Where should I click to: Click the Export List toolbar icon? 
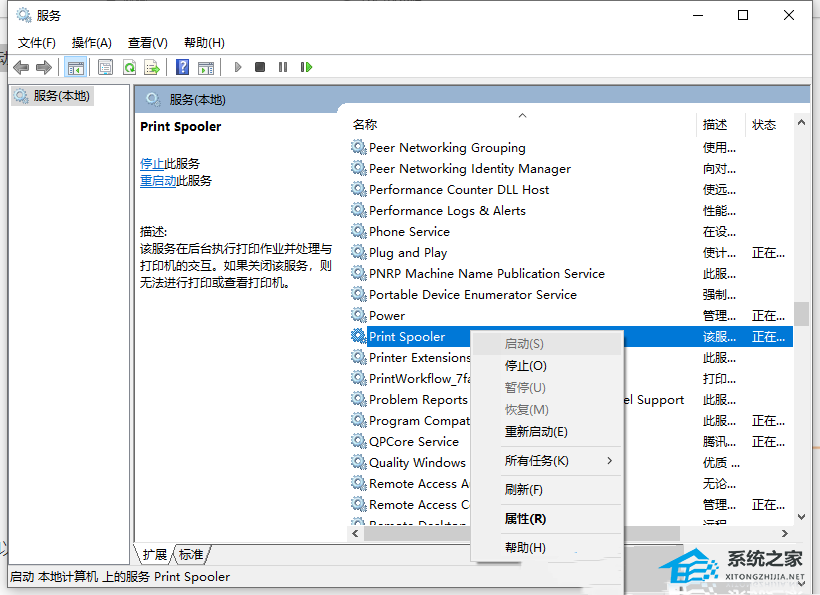pos(152,67)
